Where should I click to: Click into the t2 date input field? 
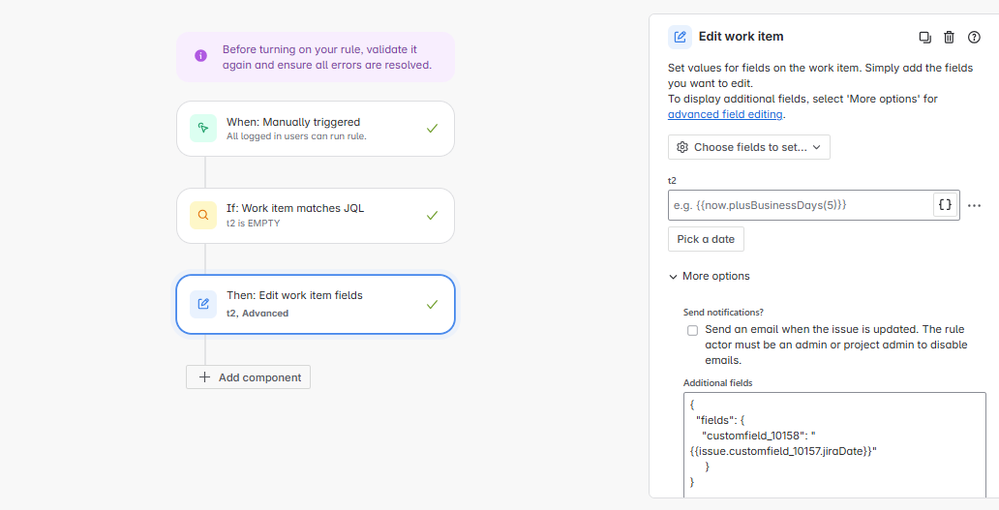pos(801,205)
